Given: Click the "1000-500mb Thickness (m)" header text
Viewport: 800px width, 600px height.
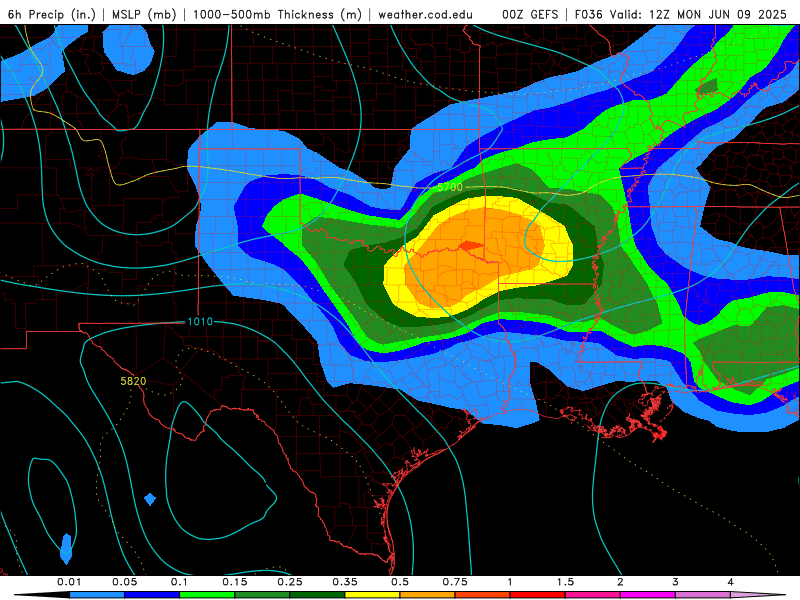Looking at the screenshot, I should [277, 14].
